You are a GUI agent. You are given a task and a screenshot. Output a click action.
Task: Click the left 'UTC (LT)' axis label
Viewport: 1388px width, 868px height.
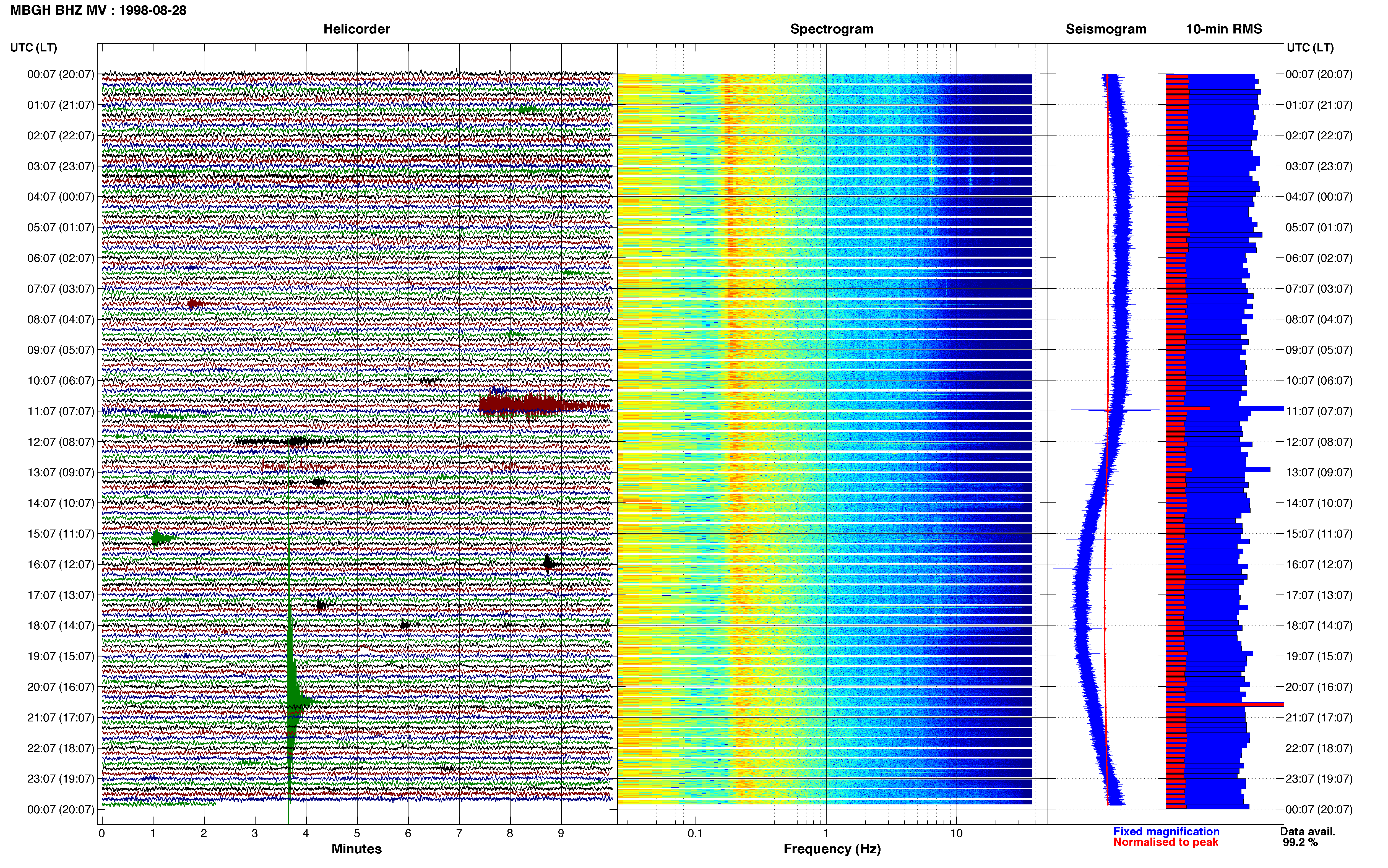33,48
